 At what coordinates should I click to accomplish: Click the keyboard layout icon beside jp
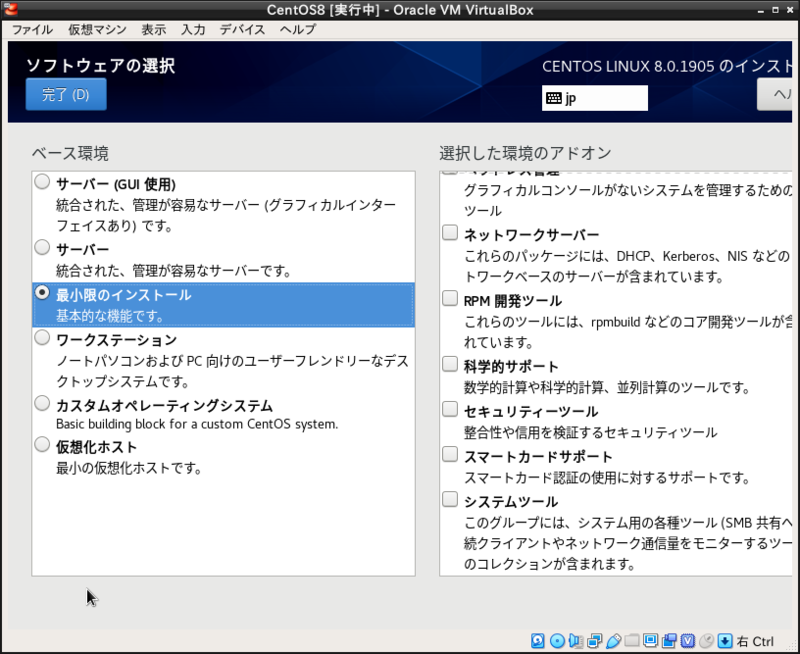(x=554, y=98)
